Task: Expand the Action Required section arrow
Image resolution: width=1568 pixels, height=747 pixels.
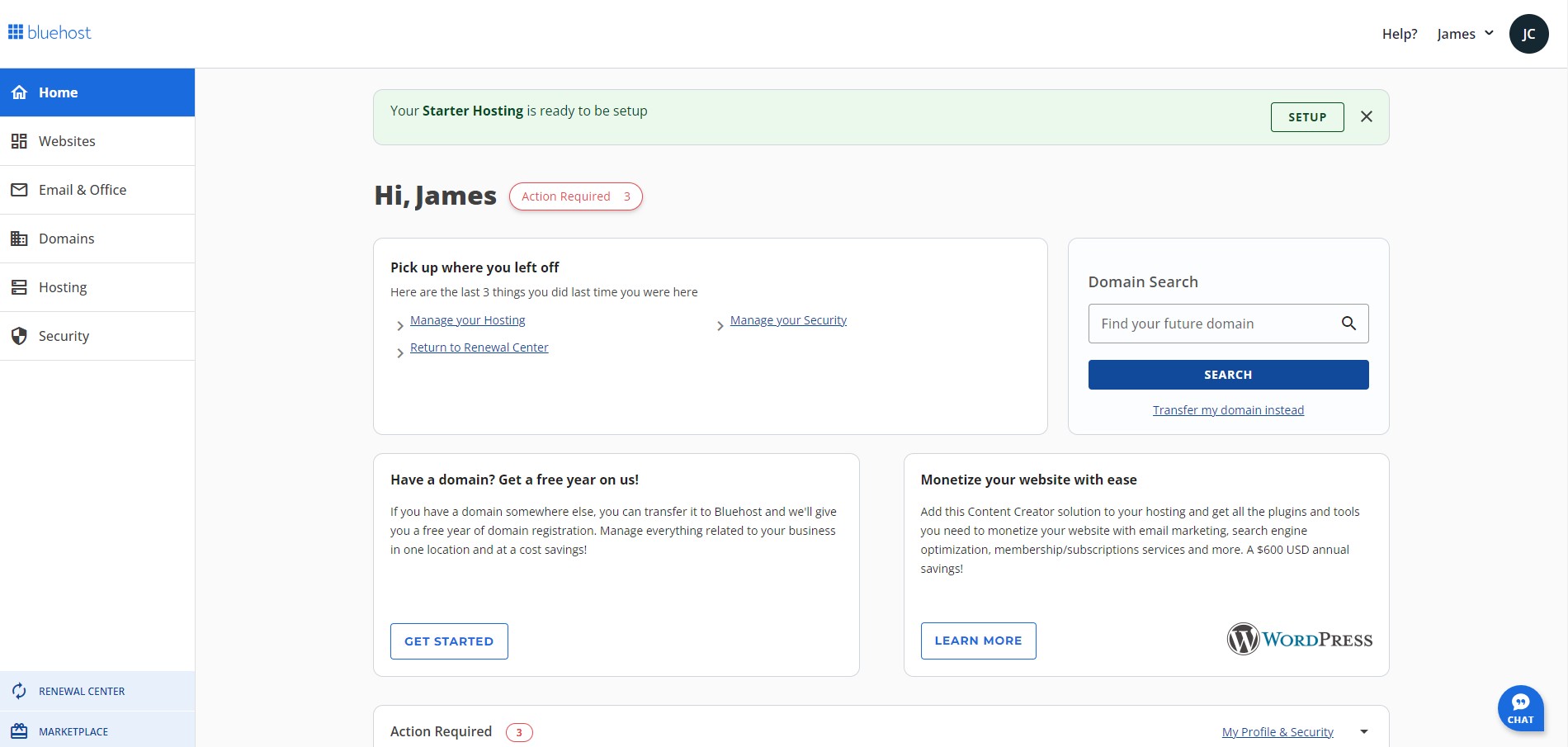Action: click(1364, 732)
